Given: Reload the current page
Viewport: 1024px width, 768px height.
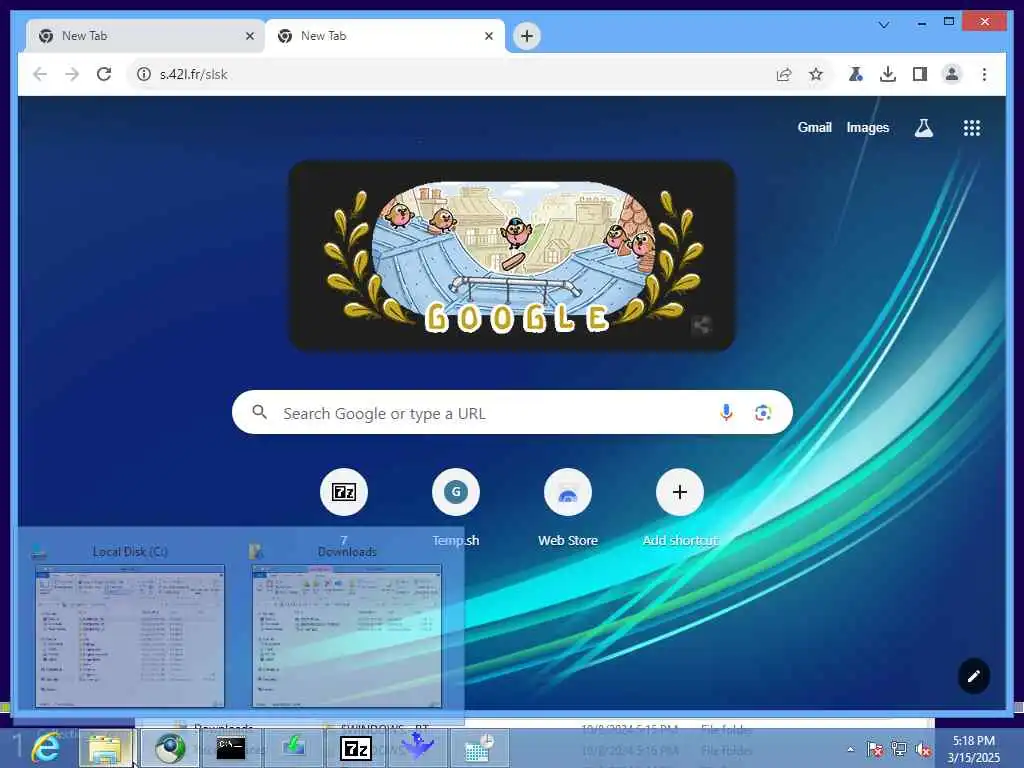Looking at the screenshot, I should (104, 74).
